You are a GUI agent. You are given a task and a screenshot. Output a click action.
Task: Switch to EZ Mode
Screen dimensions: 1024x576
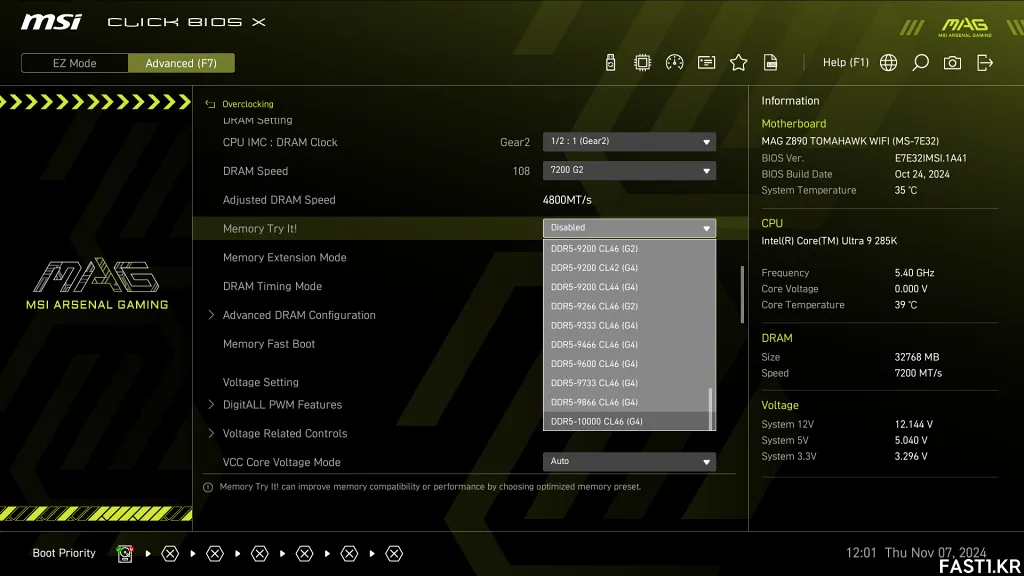point(74,63)
